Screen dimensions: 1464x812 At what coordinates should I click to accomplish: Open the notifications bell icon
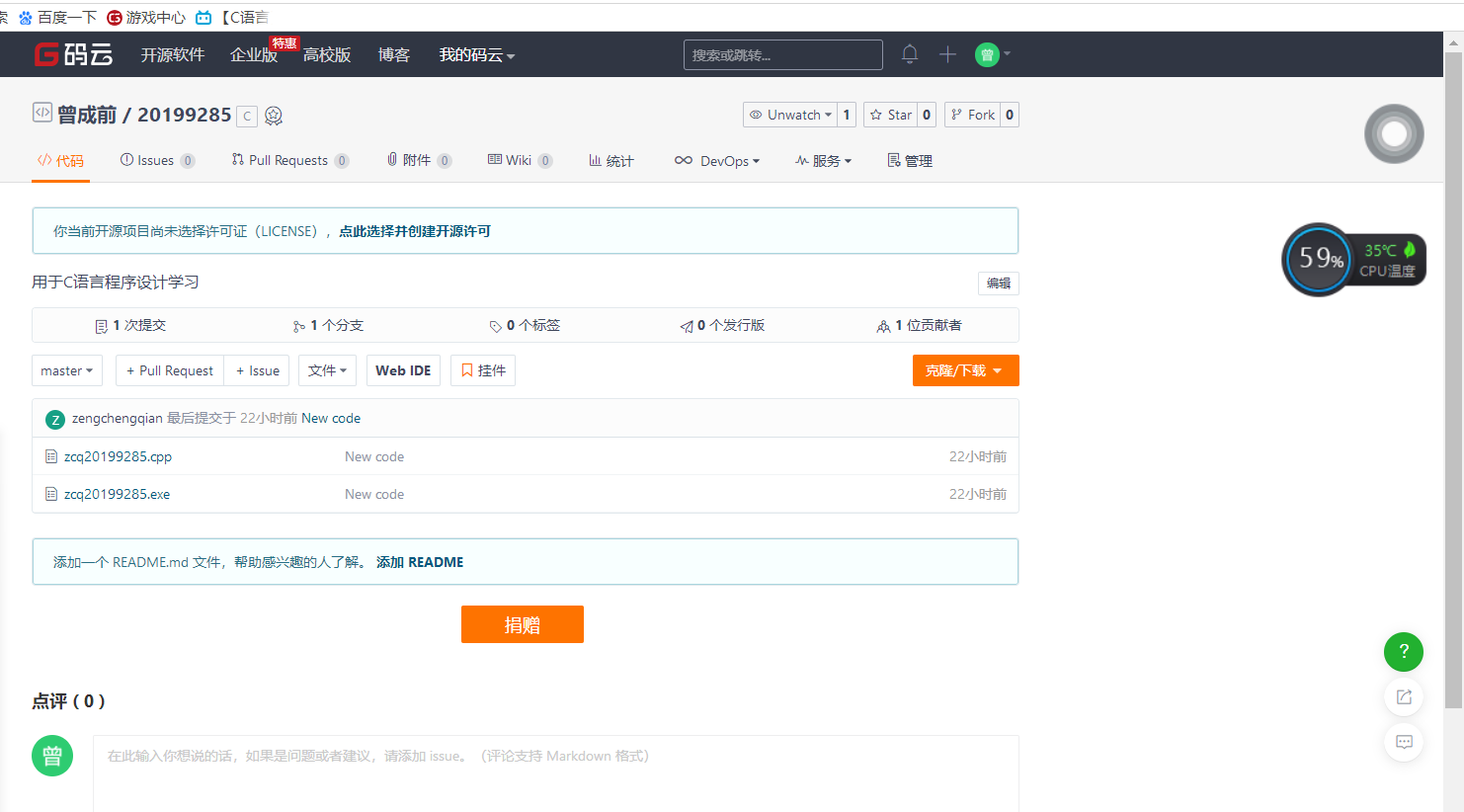910,54
